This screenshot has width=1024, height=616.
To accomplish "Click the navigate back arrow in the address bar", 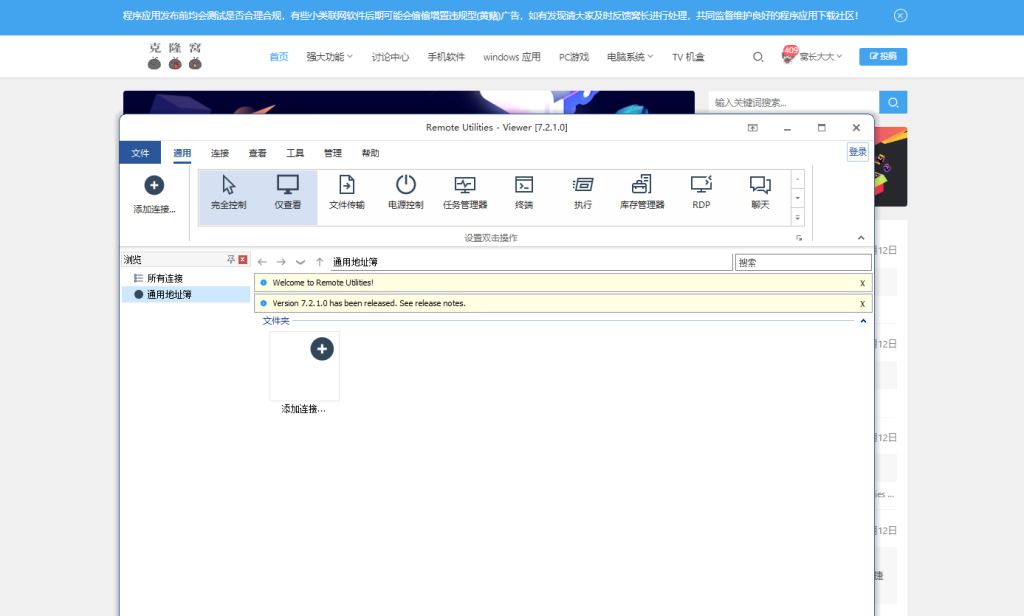I will (x=262, y=262).
